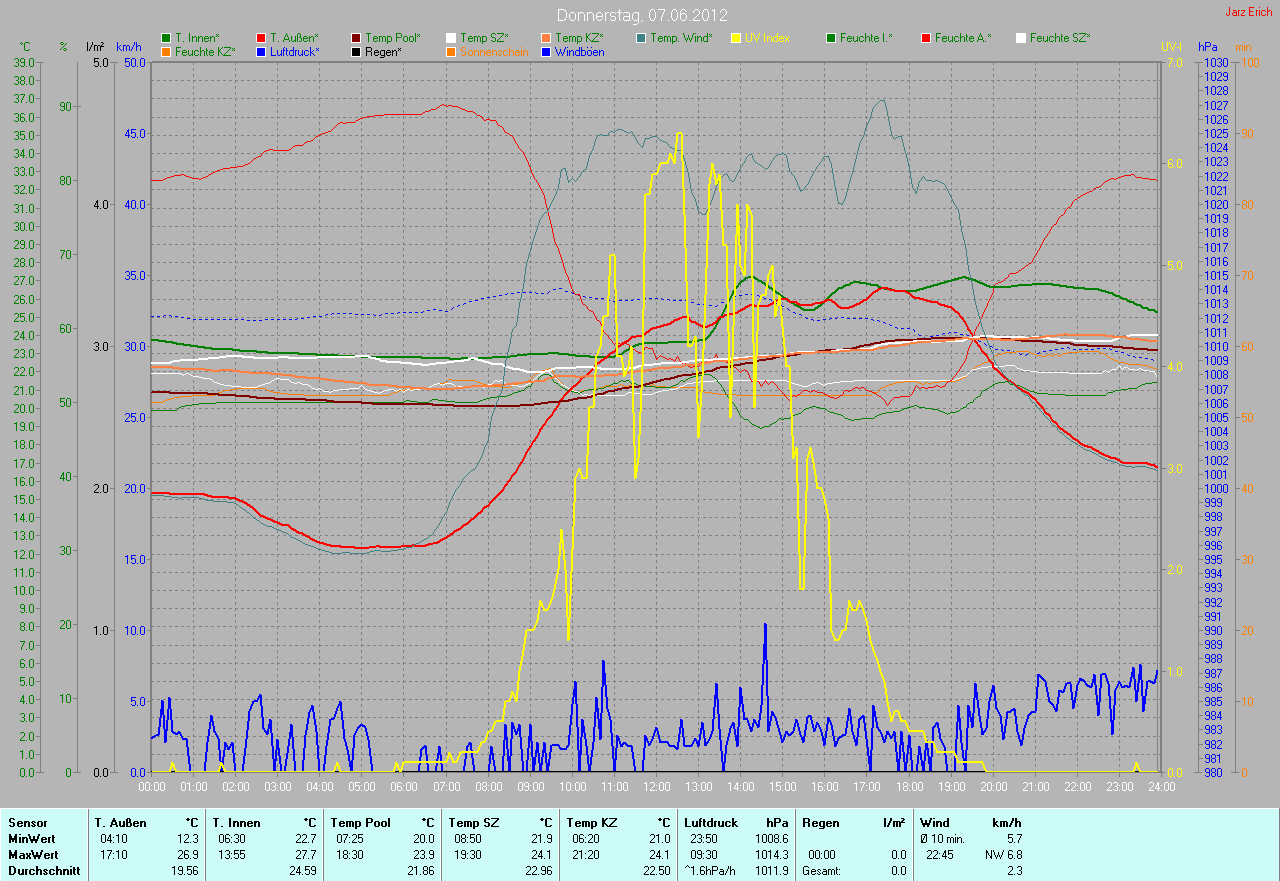
Task: Click the "UV-I" axis unit label
Action: coord(1170,47)
